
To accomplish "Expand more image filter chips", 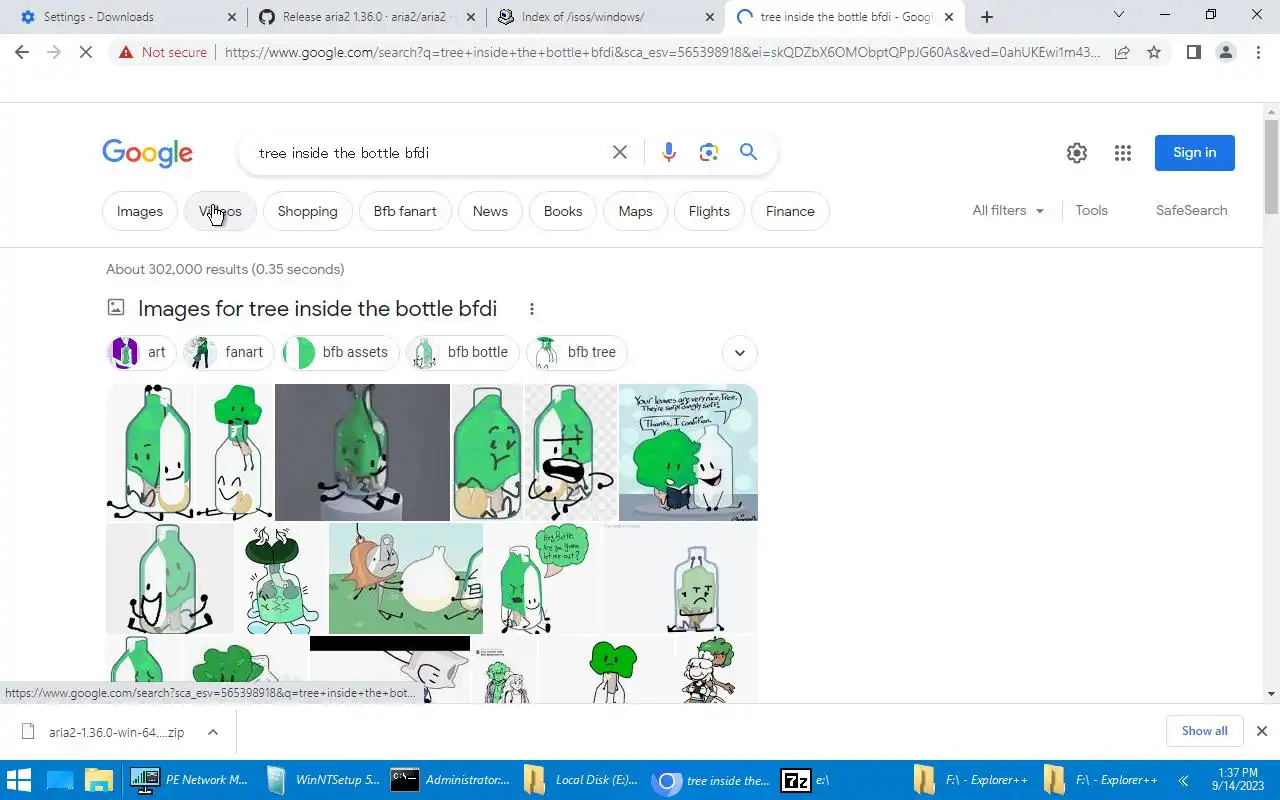I will 740,352.
